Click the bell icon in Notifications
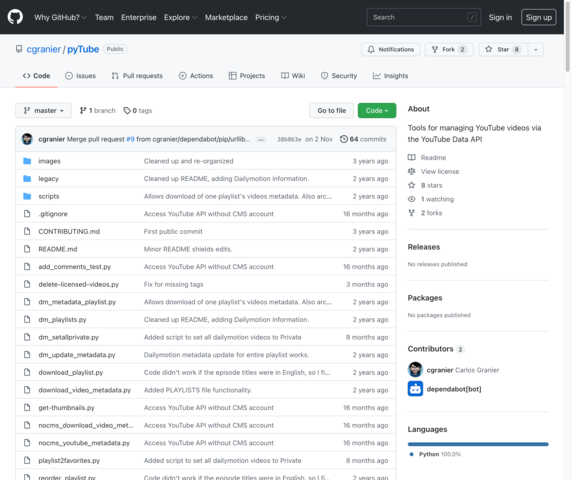571x480 pixels. (x=371, y=49)
